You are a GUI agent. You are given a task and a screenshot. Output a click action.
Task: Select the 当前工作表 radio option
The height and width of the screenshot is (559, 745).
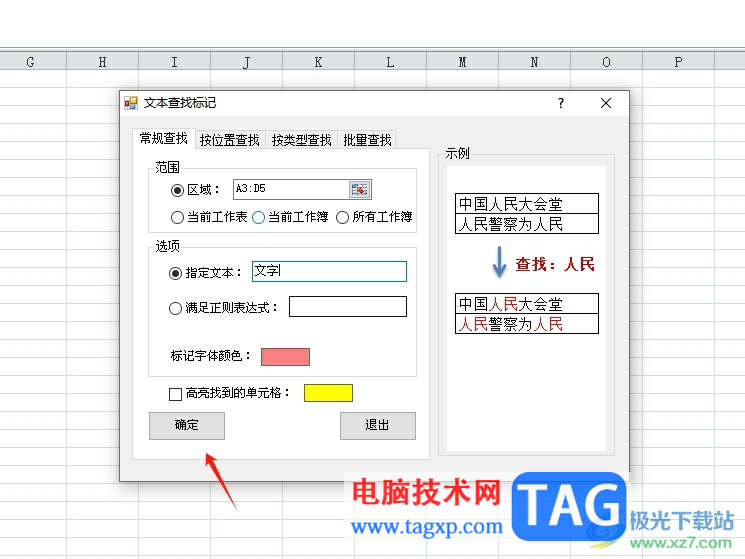tap(177, 218)
